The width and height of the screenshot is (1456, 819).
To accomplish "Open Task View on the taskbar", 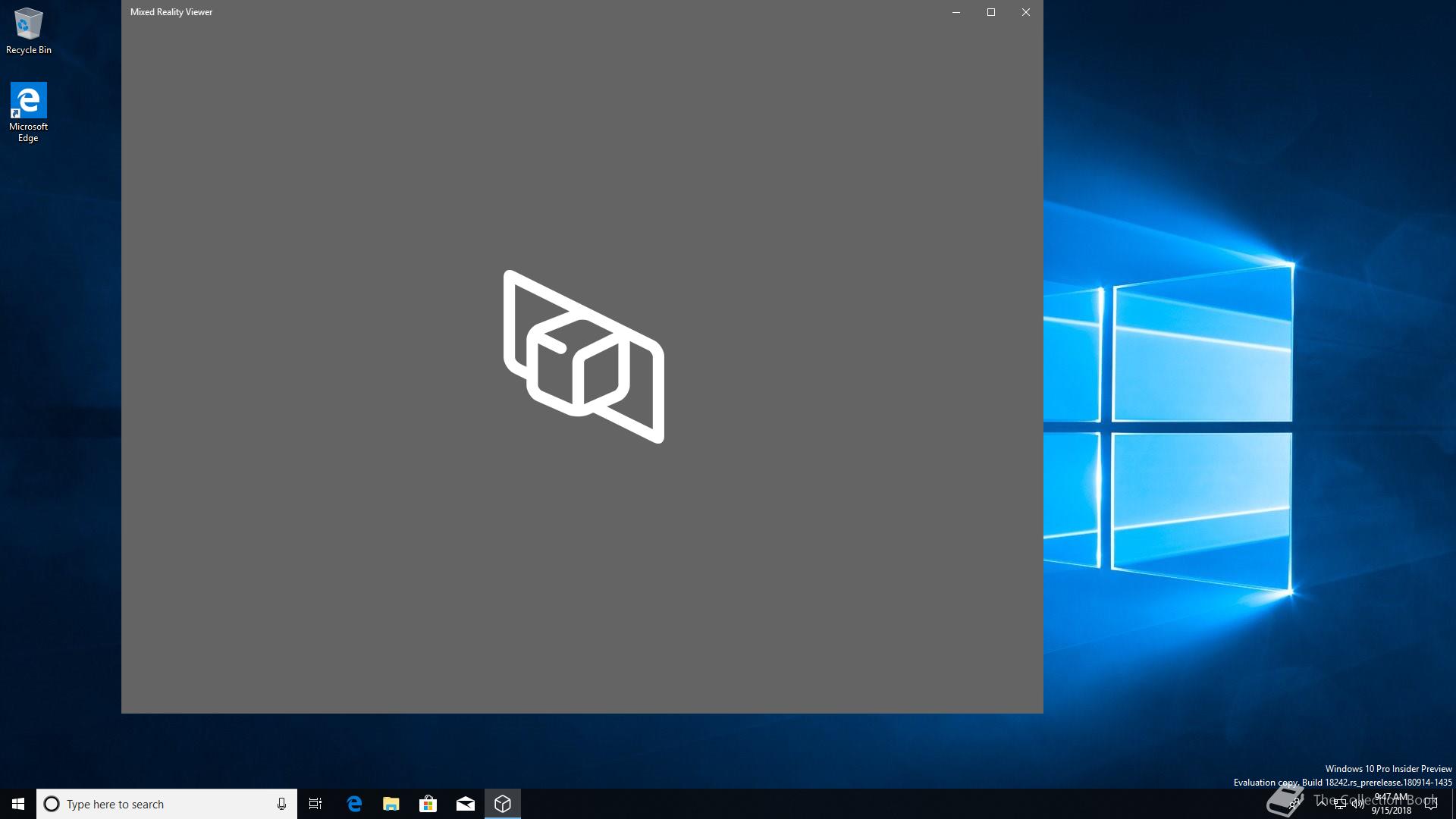I will pos(315,804).
